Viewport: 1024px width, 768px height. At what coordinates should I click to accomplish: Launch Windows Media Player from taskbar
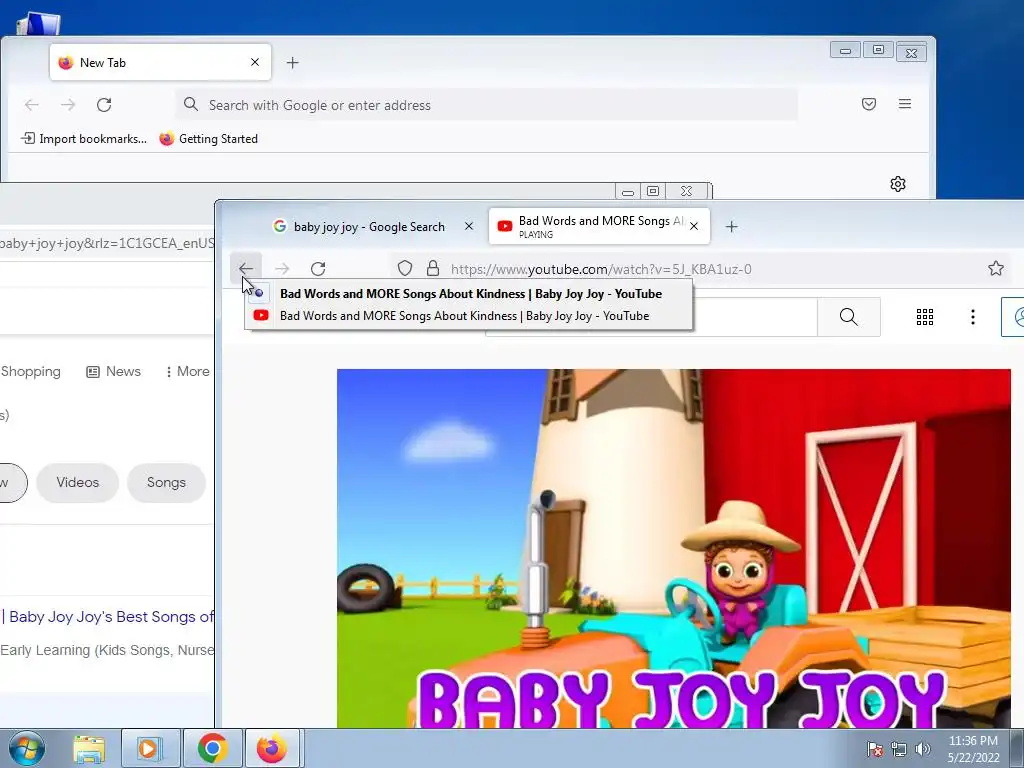pyautogui.click(x=150, y=748)
